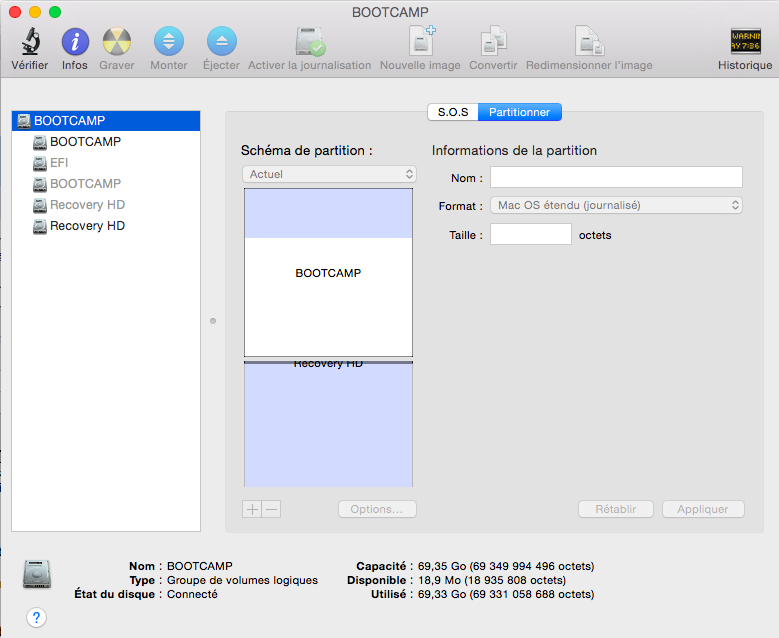Select the black Recovery HD in sidebar
This screenshot has height=638, width=779.
[x=106, y=226]
